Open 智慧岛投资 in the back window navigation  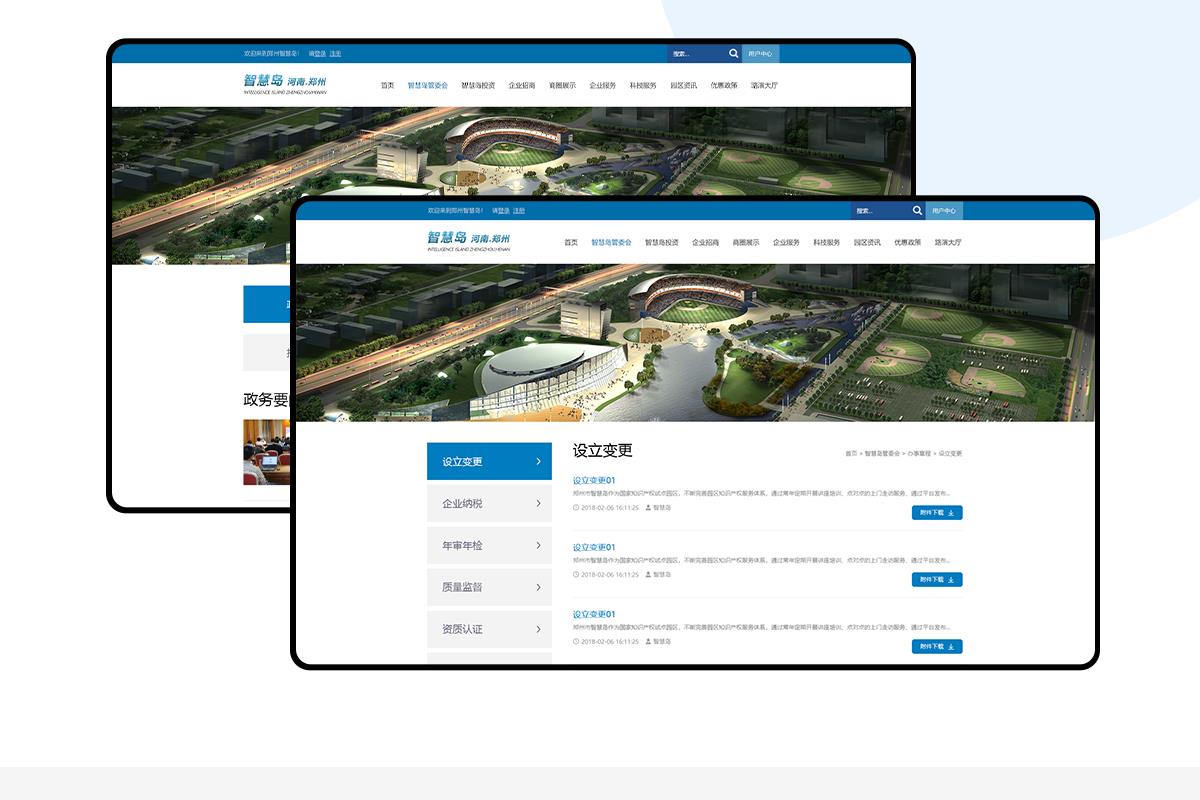[478, 86]
